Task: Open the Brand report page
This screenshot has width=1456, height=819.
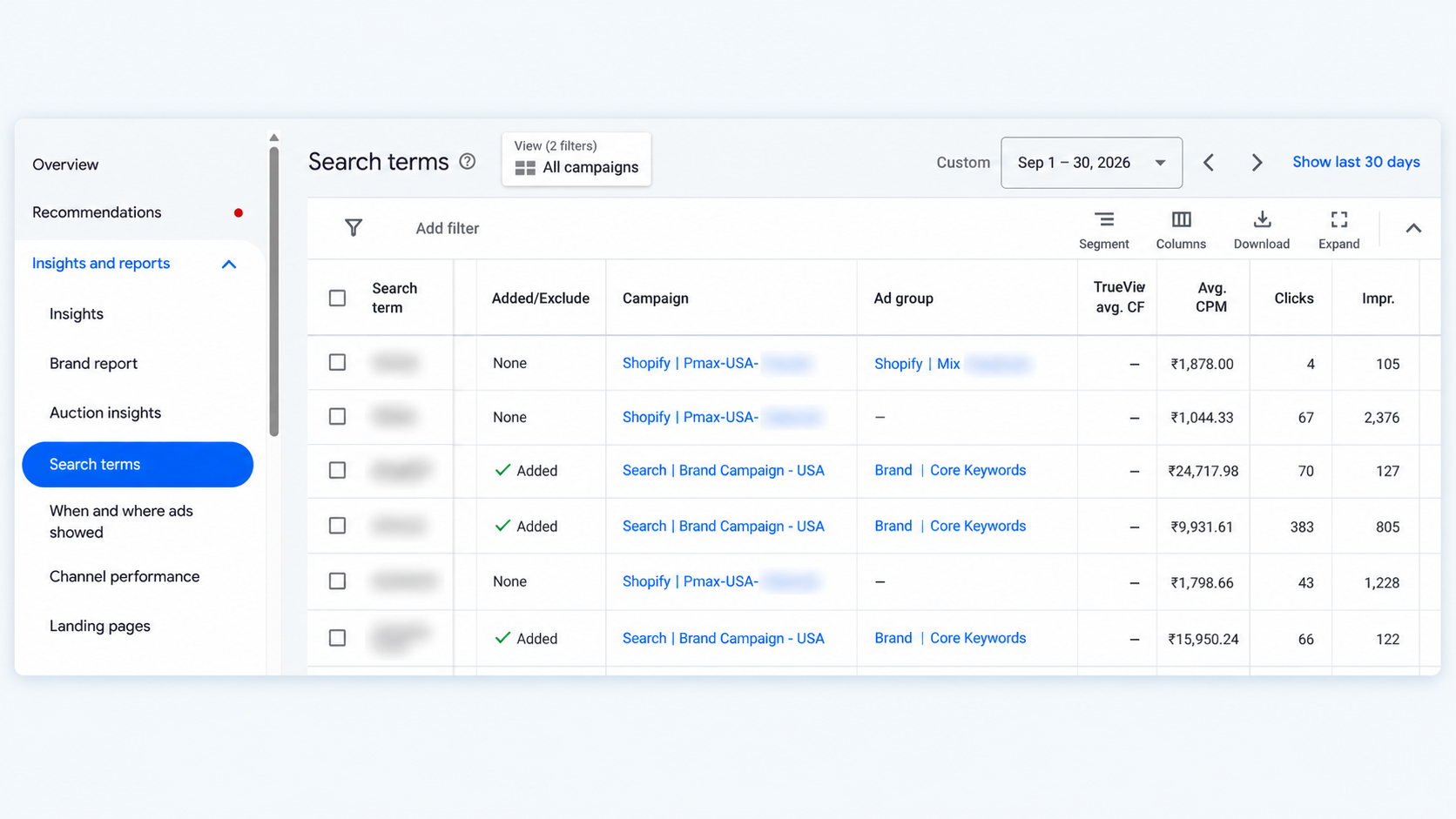Action: pos(93,364)
